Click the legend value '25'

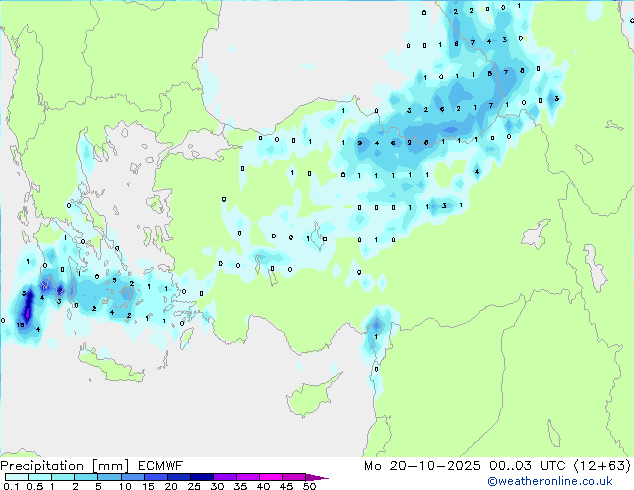(x=194, y=486)
